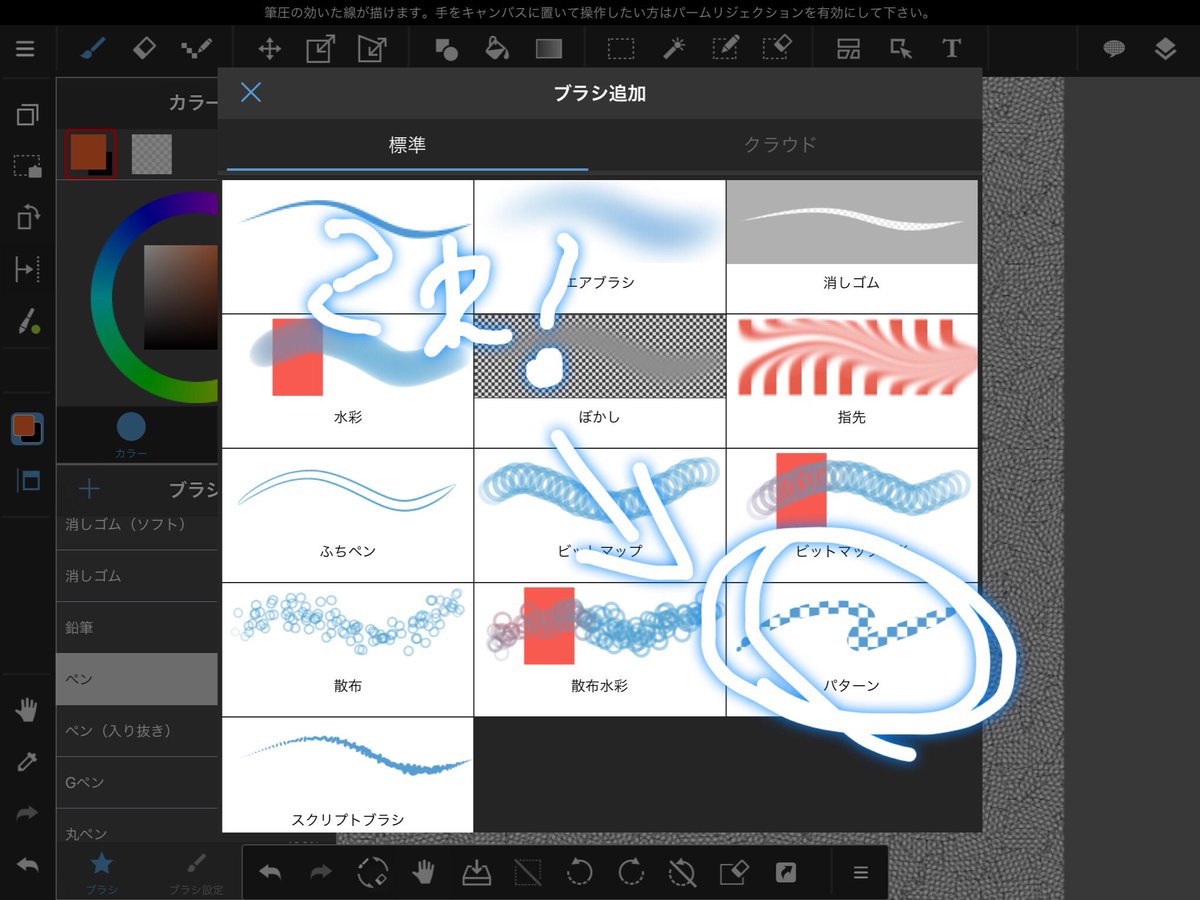Choose the ふちペン brush type

coord(348,515)
